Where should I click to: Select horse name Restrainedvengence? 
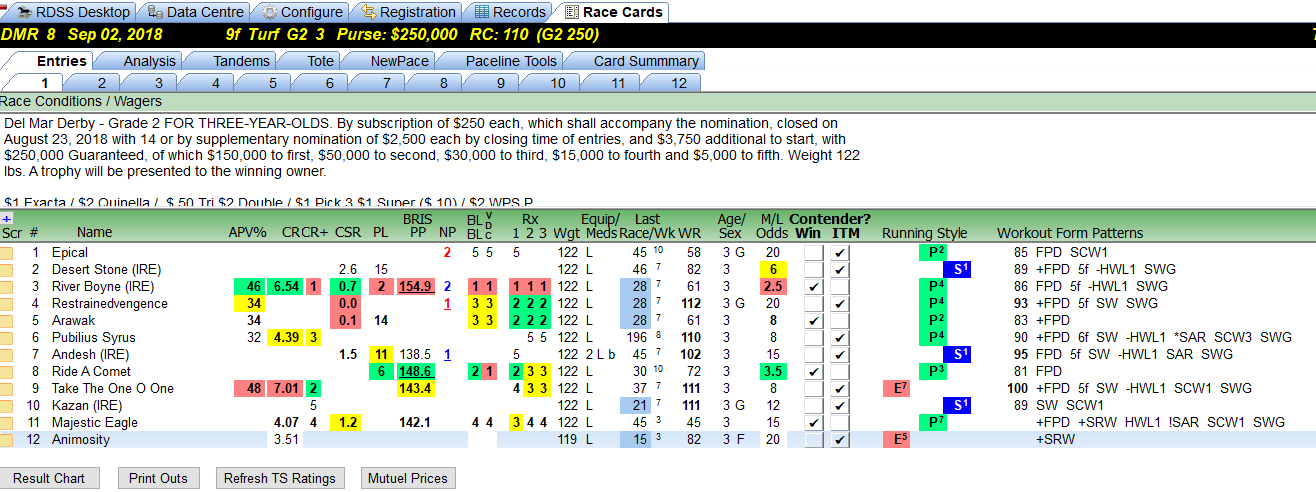click(110, 304)
